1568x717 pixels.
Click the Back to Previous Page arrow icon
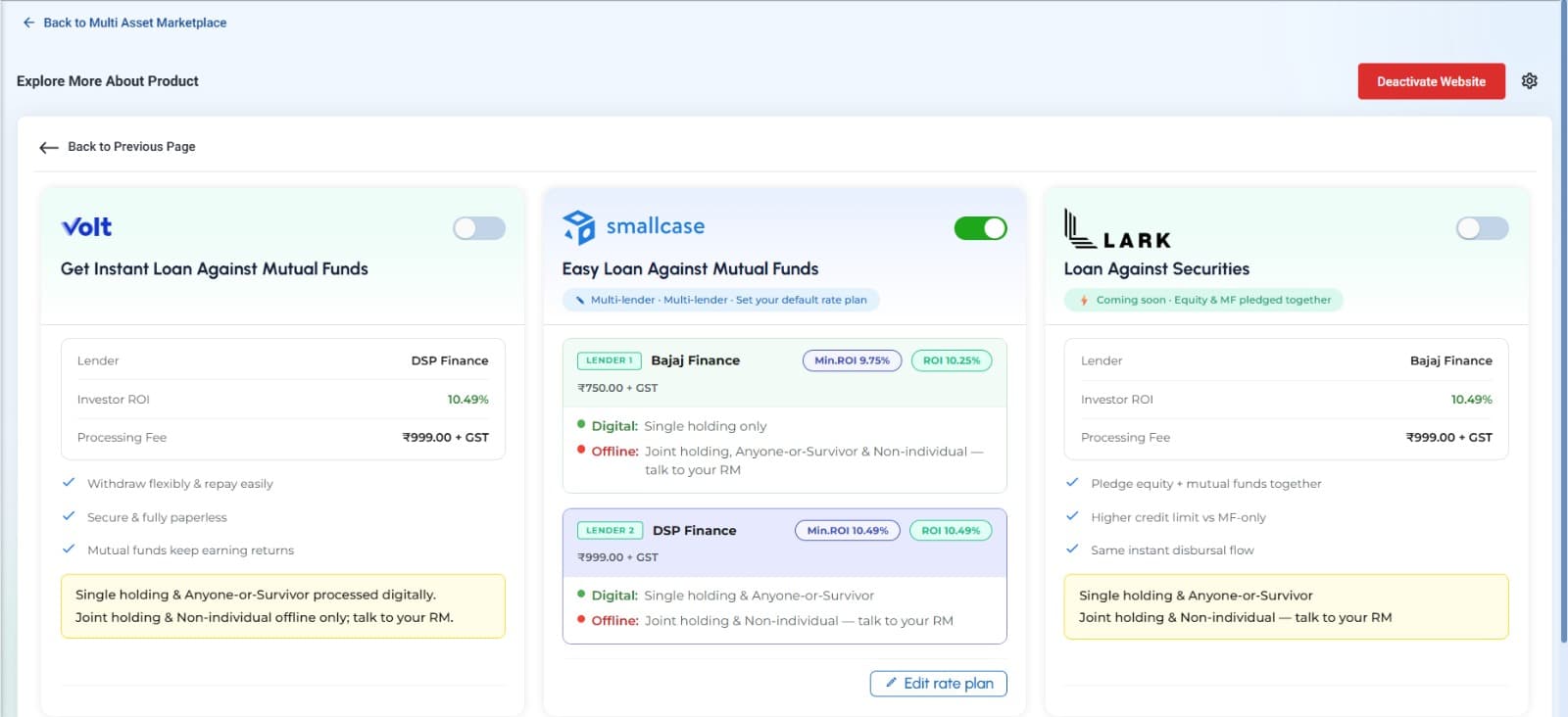49,147
